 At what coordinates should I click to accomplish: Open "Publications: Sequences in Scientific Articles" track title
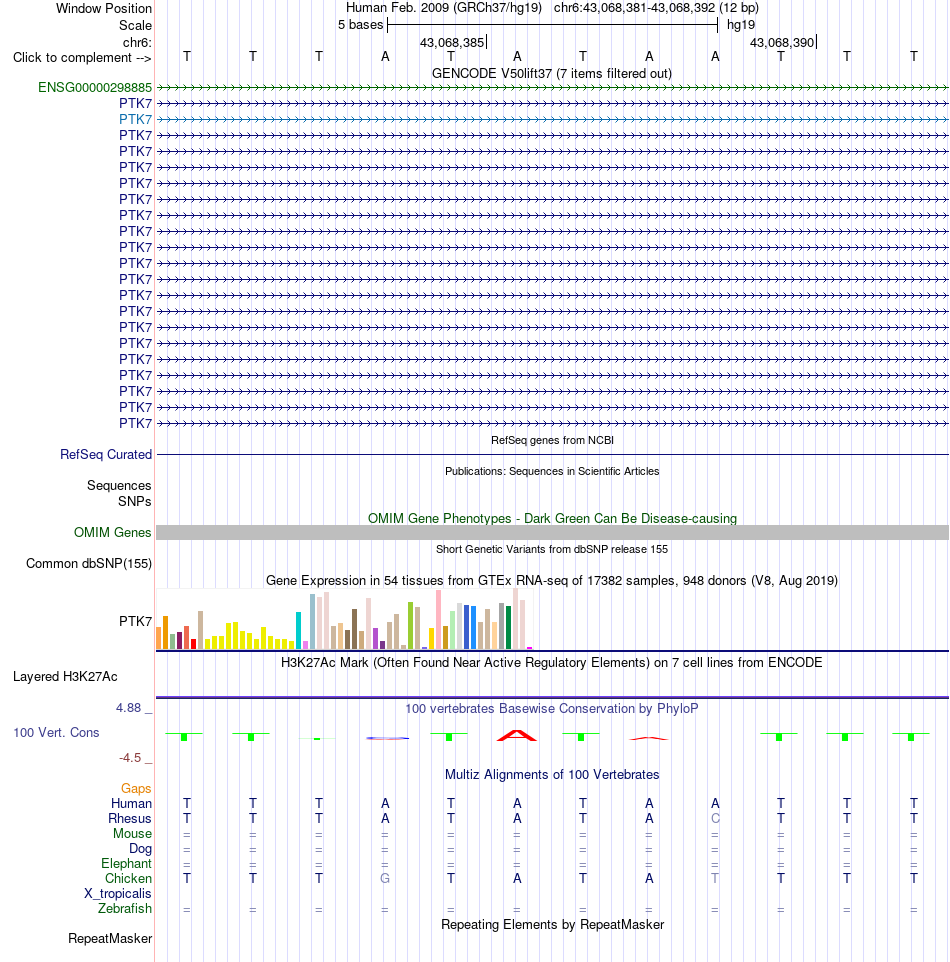click(552, 471)
